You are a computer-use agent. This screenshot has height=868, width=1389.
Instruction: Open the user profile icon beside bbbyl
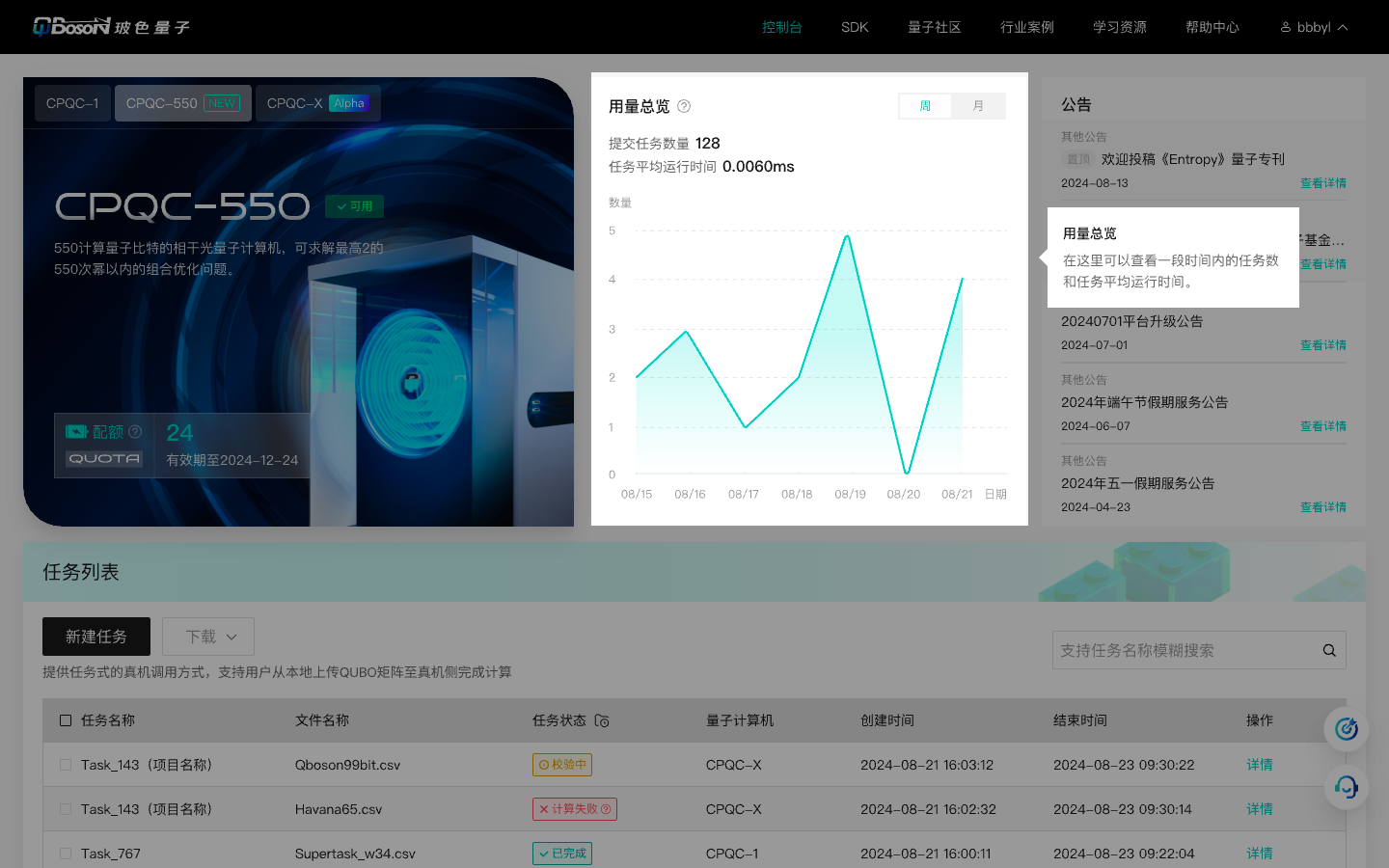(1286, 27)
